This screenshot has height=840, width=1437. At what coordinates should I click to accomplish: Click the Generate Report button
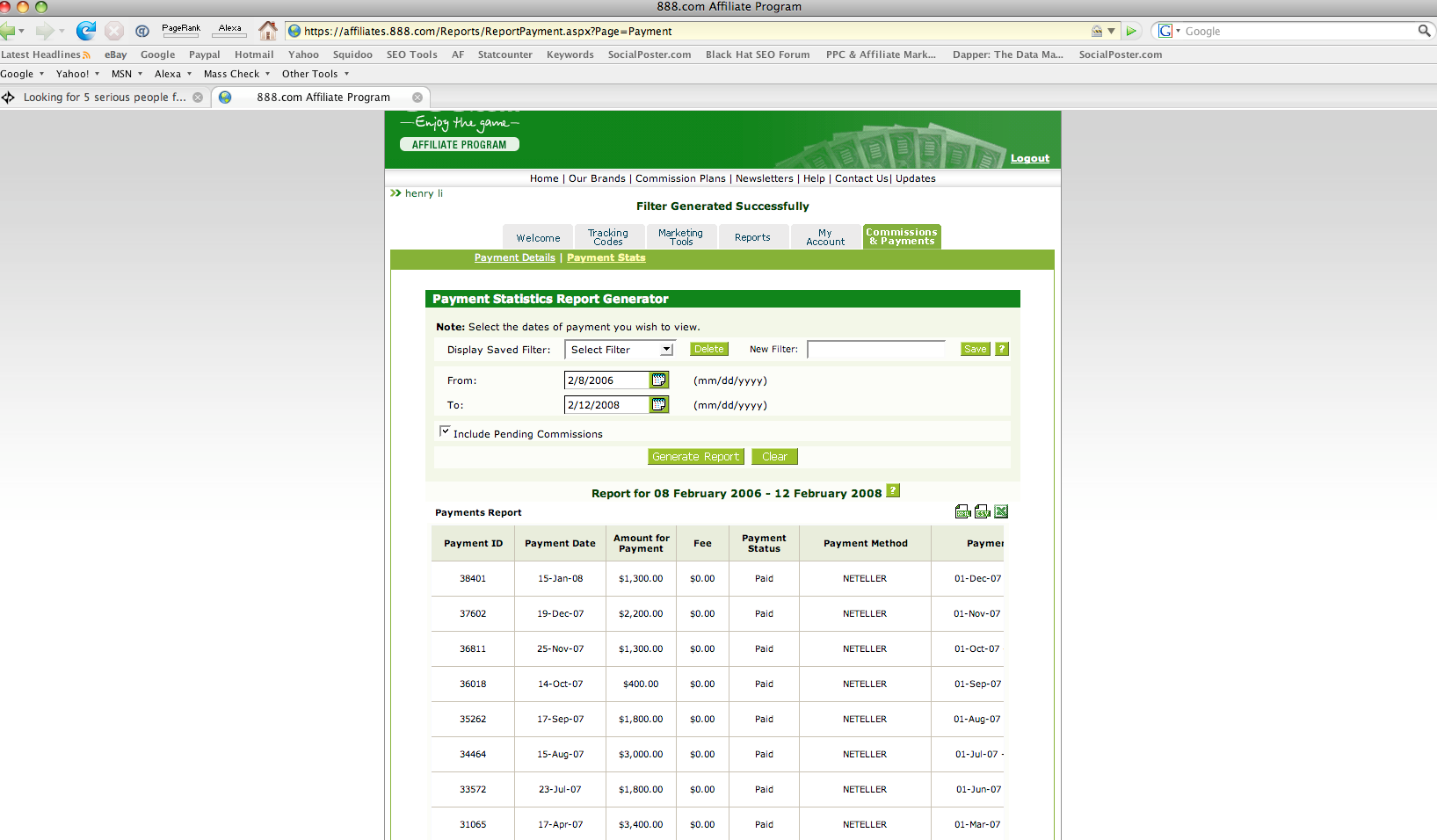695,457
